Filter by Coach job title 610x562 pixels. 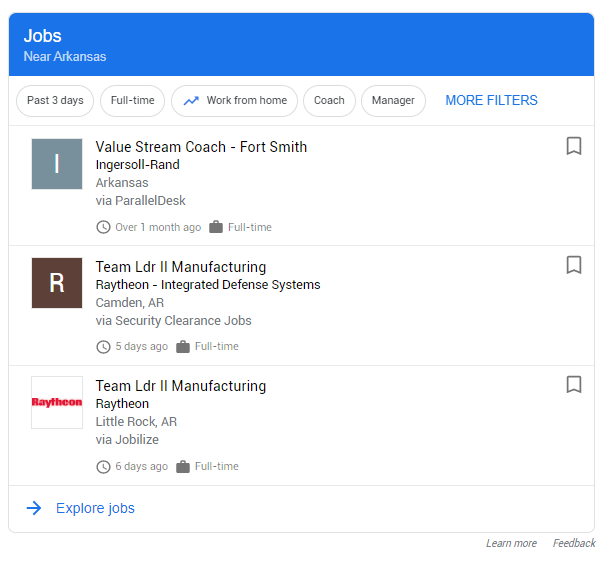[x=329, y=101]
